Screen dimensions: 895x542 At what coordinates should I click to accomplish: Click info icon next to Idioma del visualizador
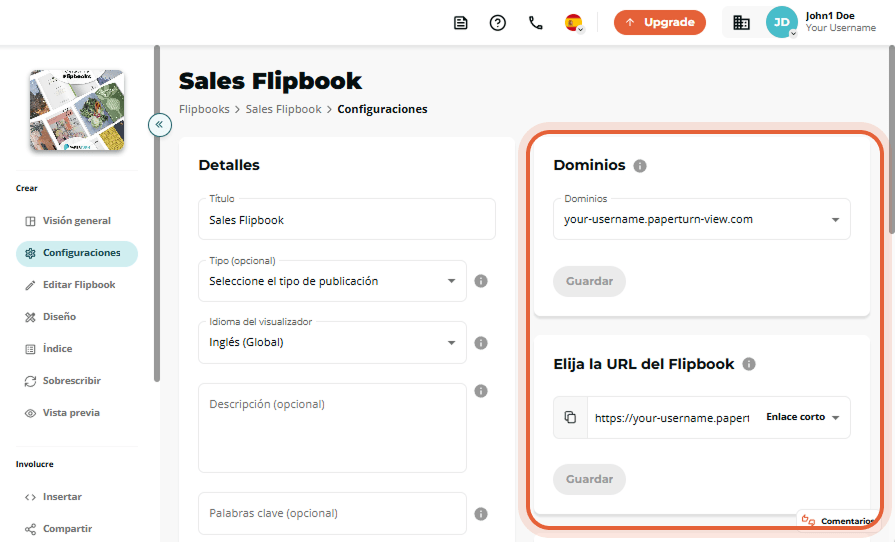point(481,343)
